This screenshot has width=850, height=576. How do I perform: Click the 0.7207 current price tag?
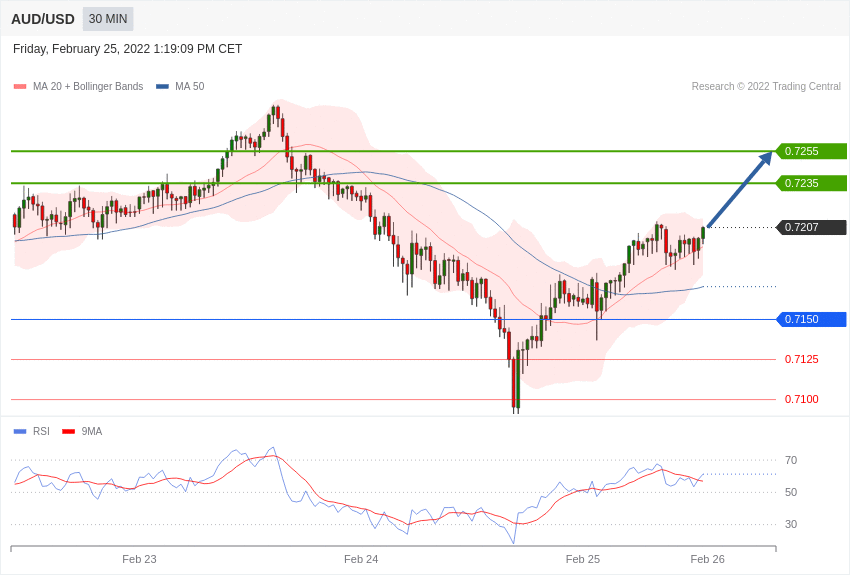[x=811, y=227]
